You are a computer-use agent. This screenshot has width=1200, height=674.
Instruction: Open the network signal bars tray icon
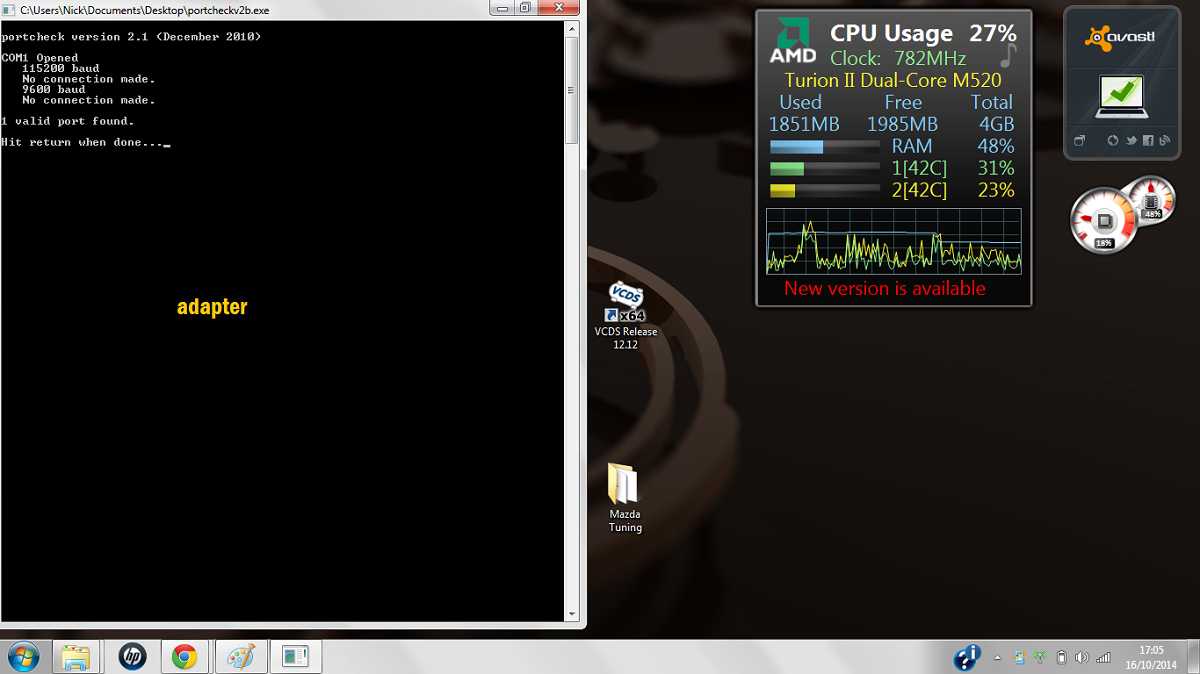(x=1104, y=658)
